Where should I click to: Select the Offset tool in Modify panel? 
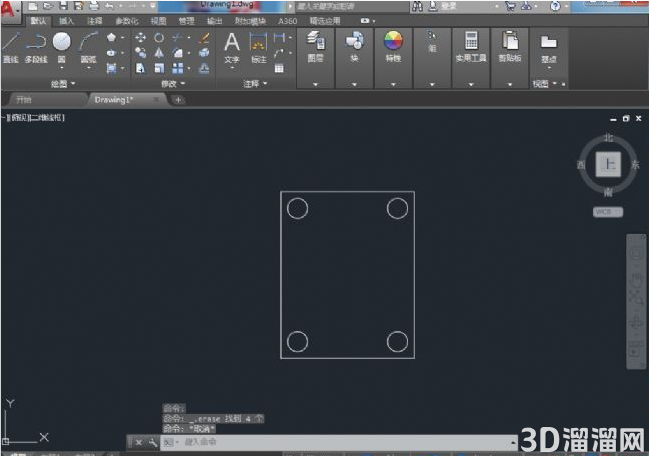point(204,68)
